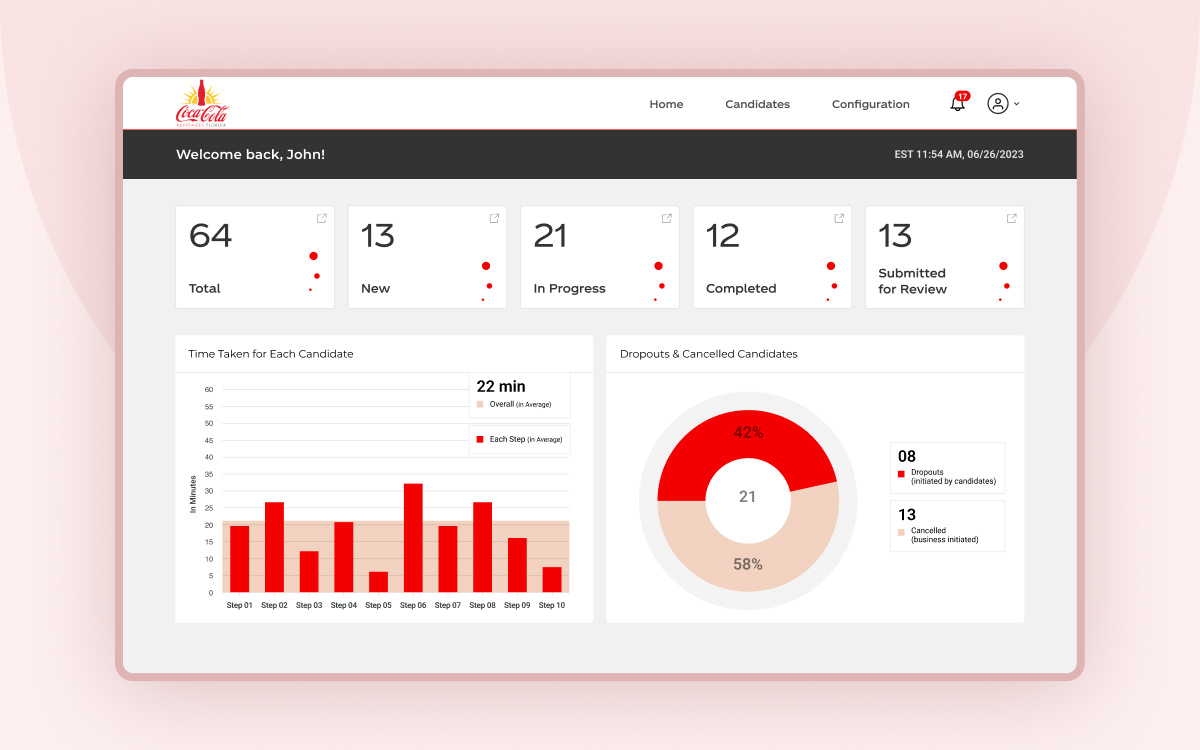Open external link icon on In Progress card

(x=667, y=218)
